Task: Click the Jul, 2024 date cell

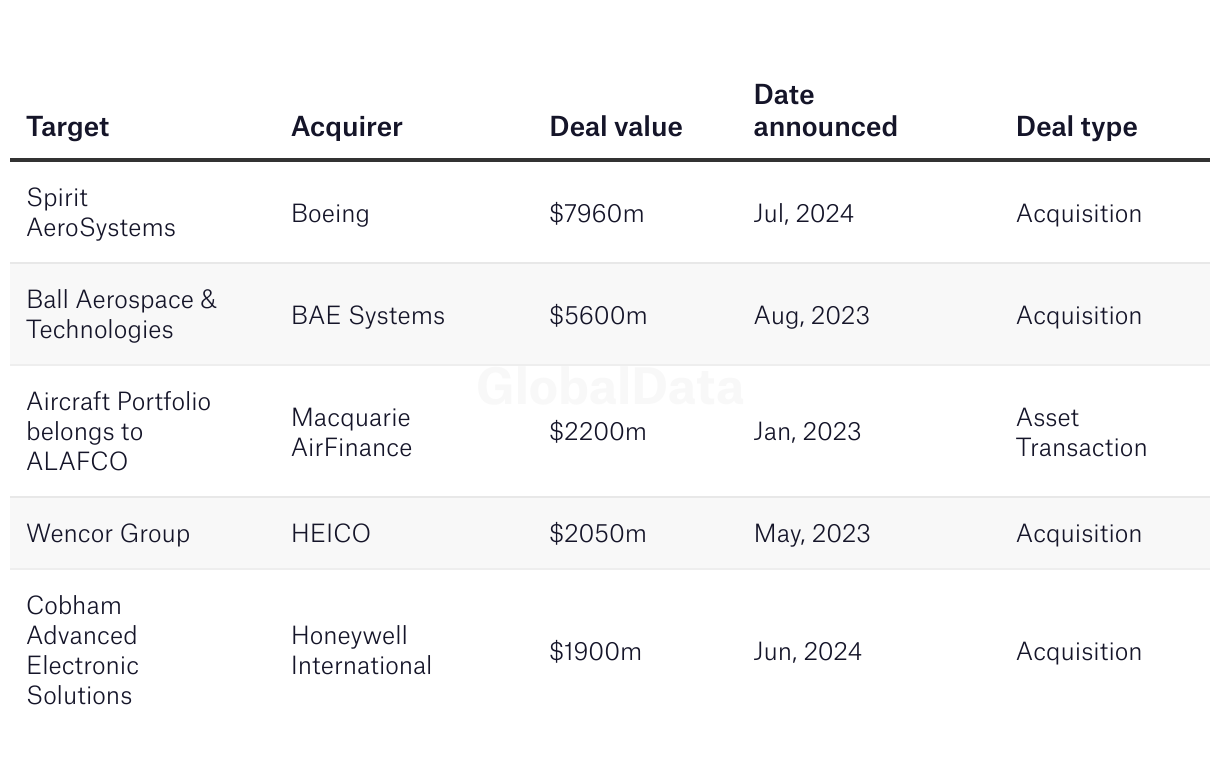Action: point(803,214)
